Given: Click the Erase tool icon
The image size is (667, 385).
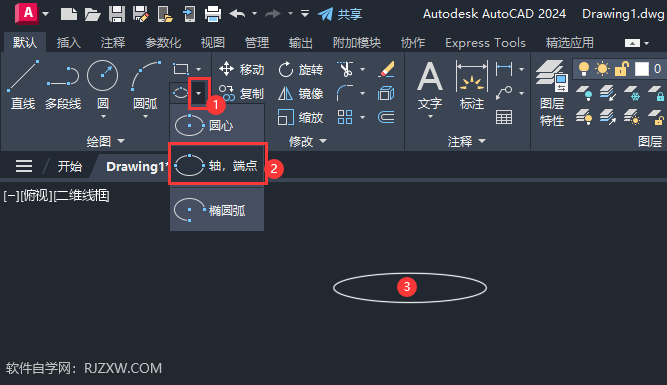Looking at the screenshot, I should pos(386,69).
